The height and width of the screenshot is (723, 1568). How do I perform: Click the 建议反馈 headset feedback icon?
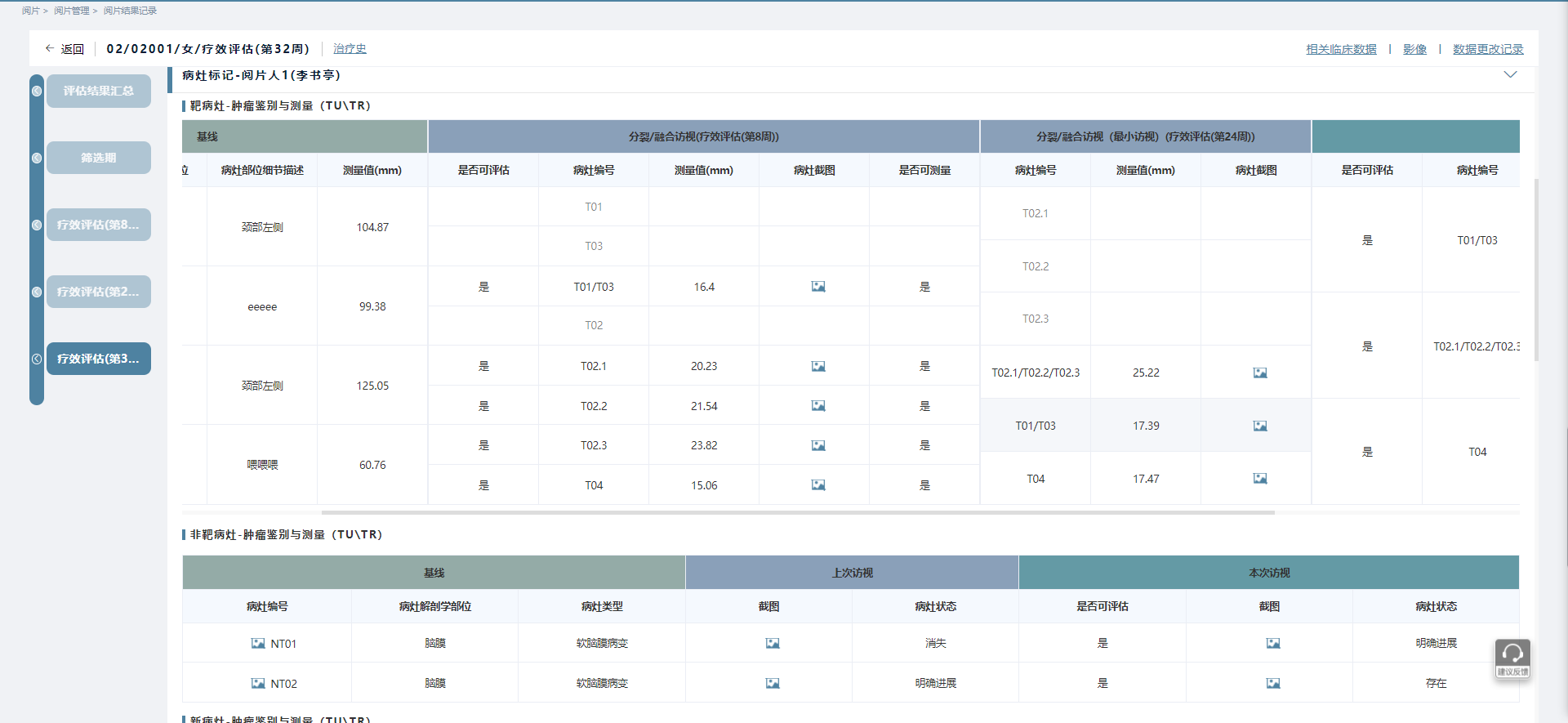[1512, 658]
